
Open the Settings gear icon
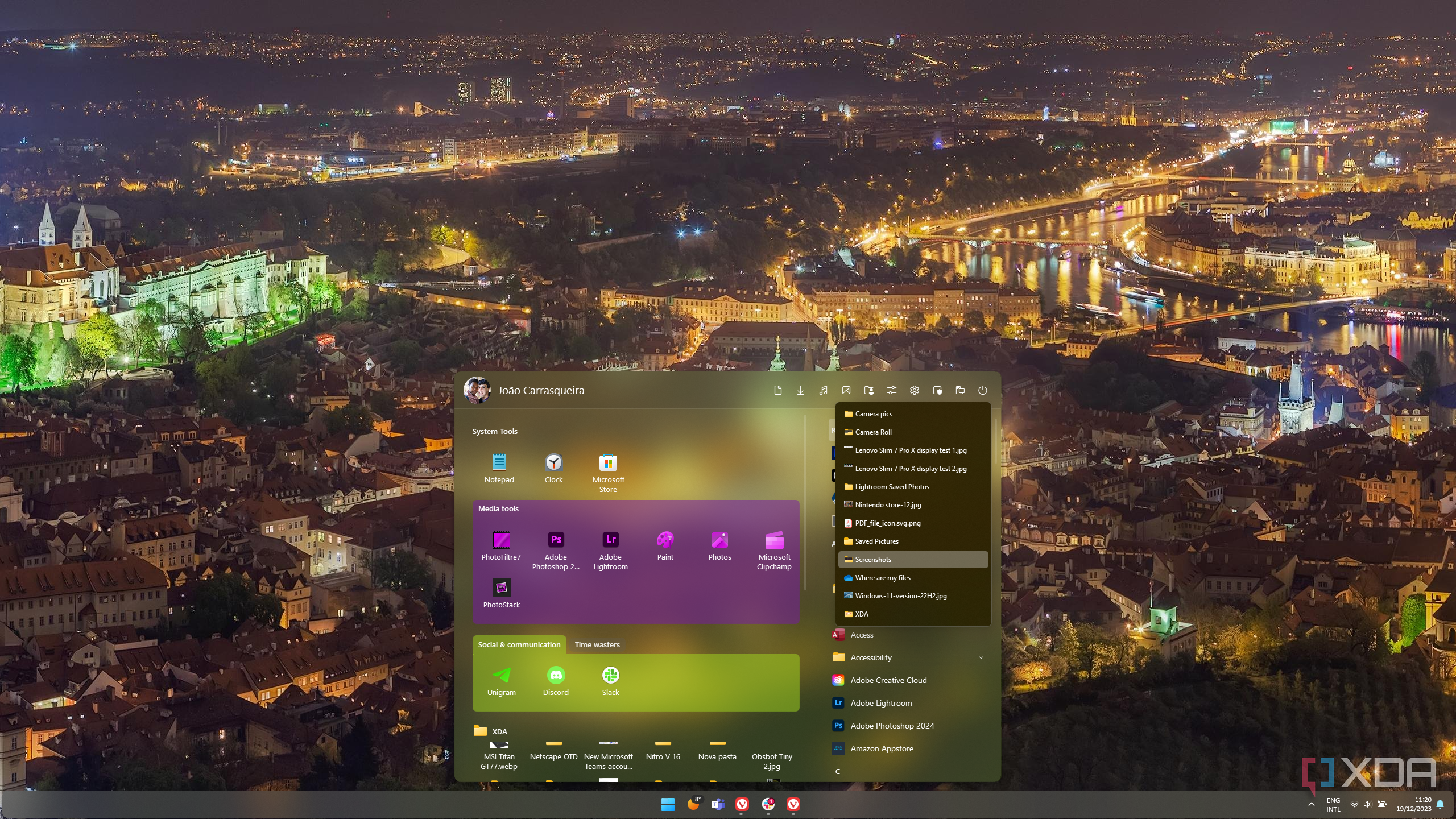pyautogui.click(x=915, y=390)
